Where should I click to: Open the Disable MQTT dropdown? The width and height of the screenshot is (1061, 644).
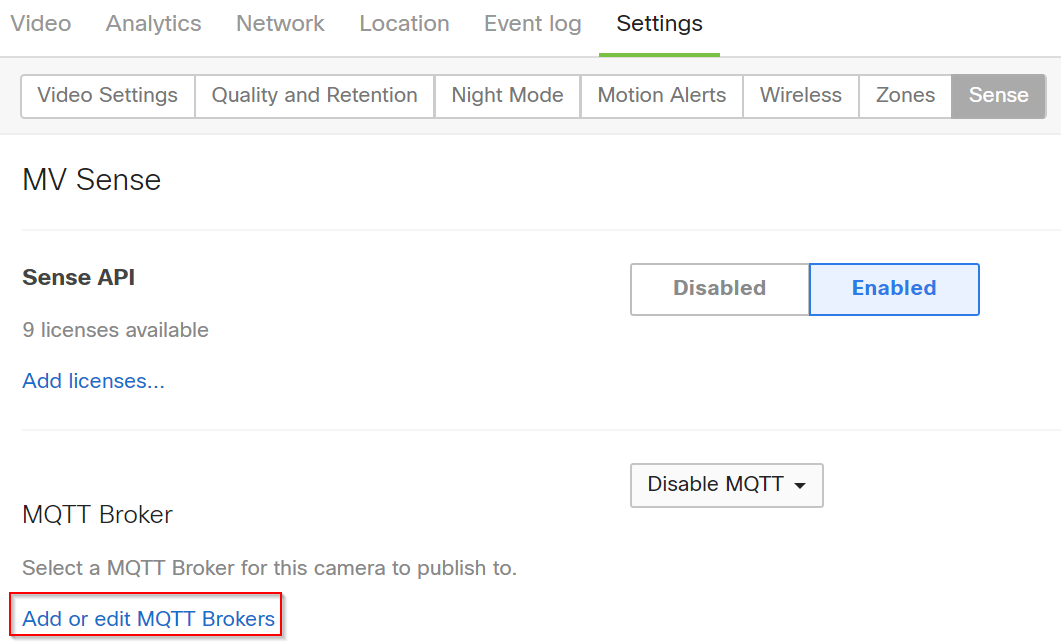[726, 484]
